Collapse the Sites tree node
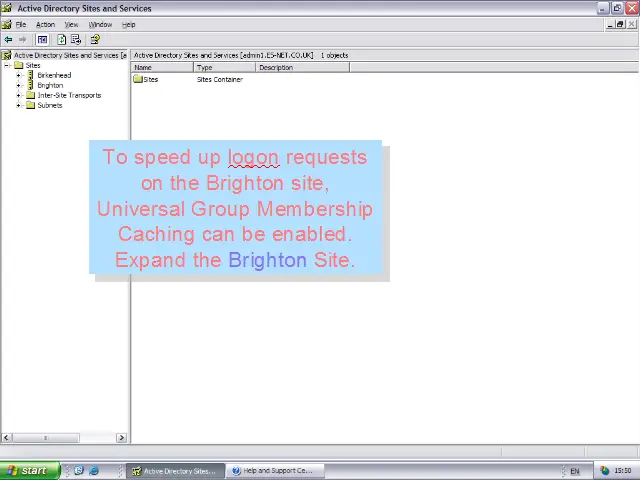The image size is (640, 480). [7, 65]
